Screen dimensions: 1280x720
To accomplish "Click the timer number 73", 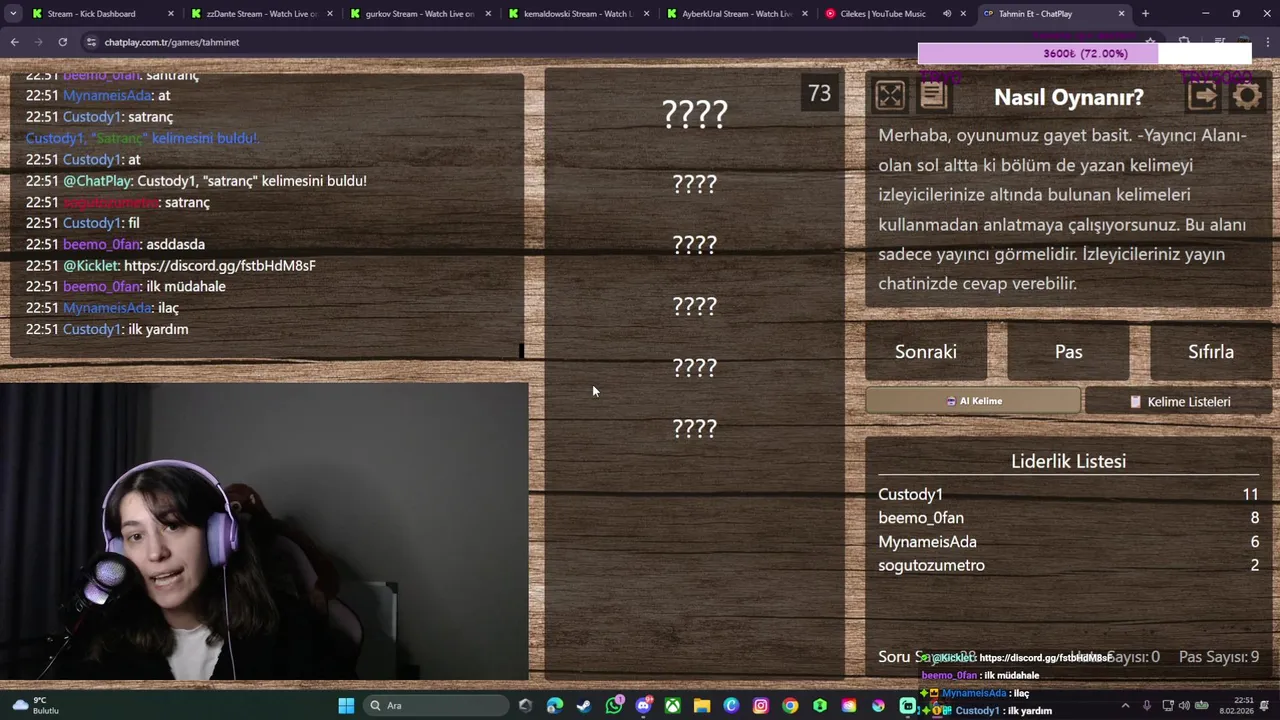I will pos(819,93).
